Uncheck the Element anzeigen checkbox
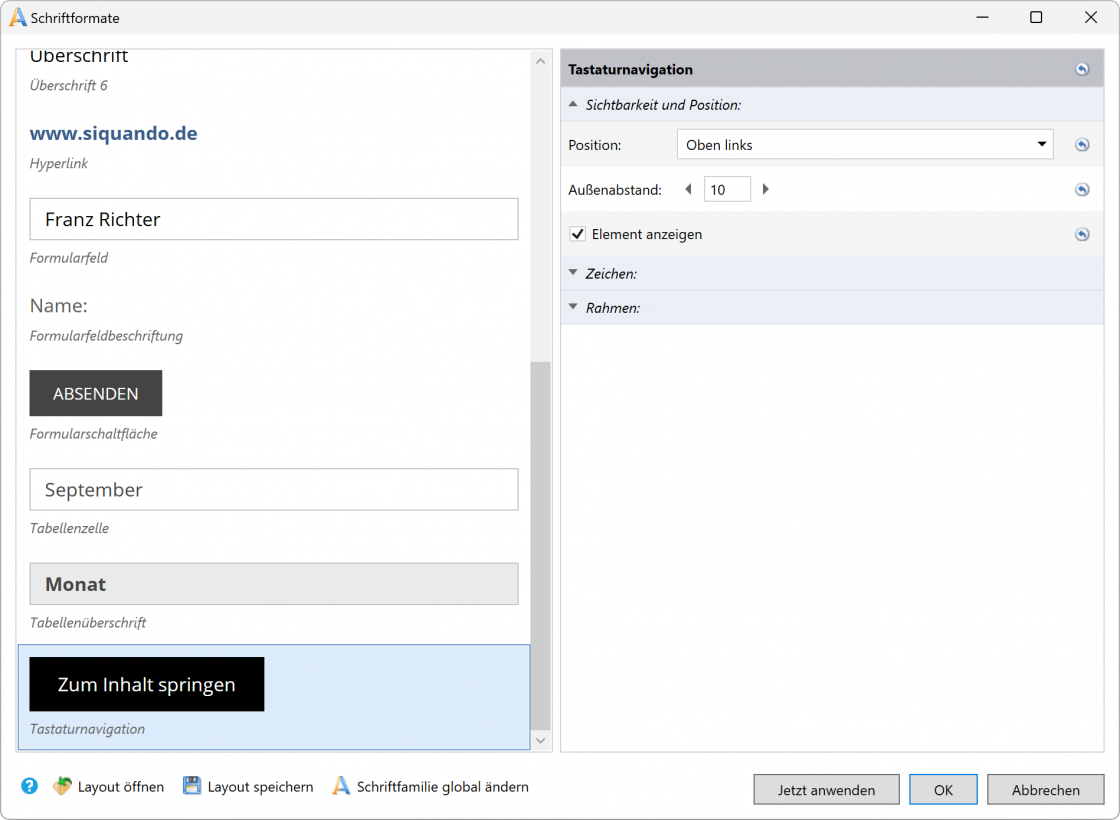Viewport: 1120px width, 820px height. [577, 234]
